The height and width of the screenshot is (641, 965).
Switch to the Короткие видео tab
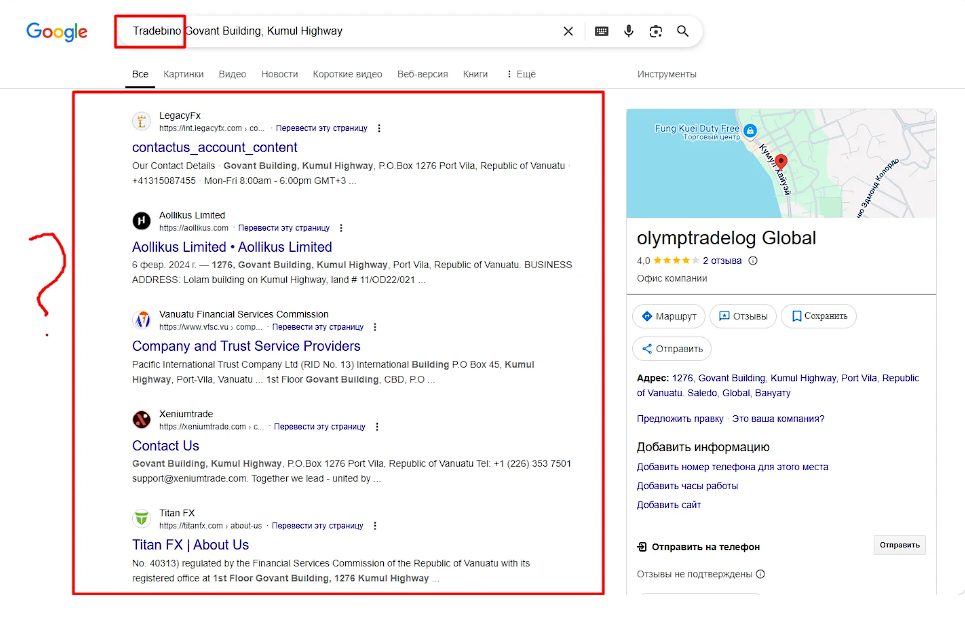pos(348,74)
